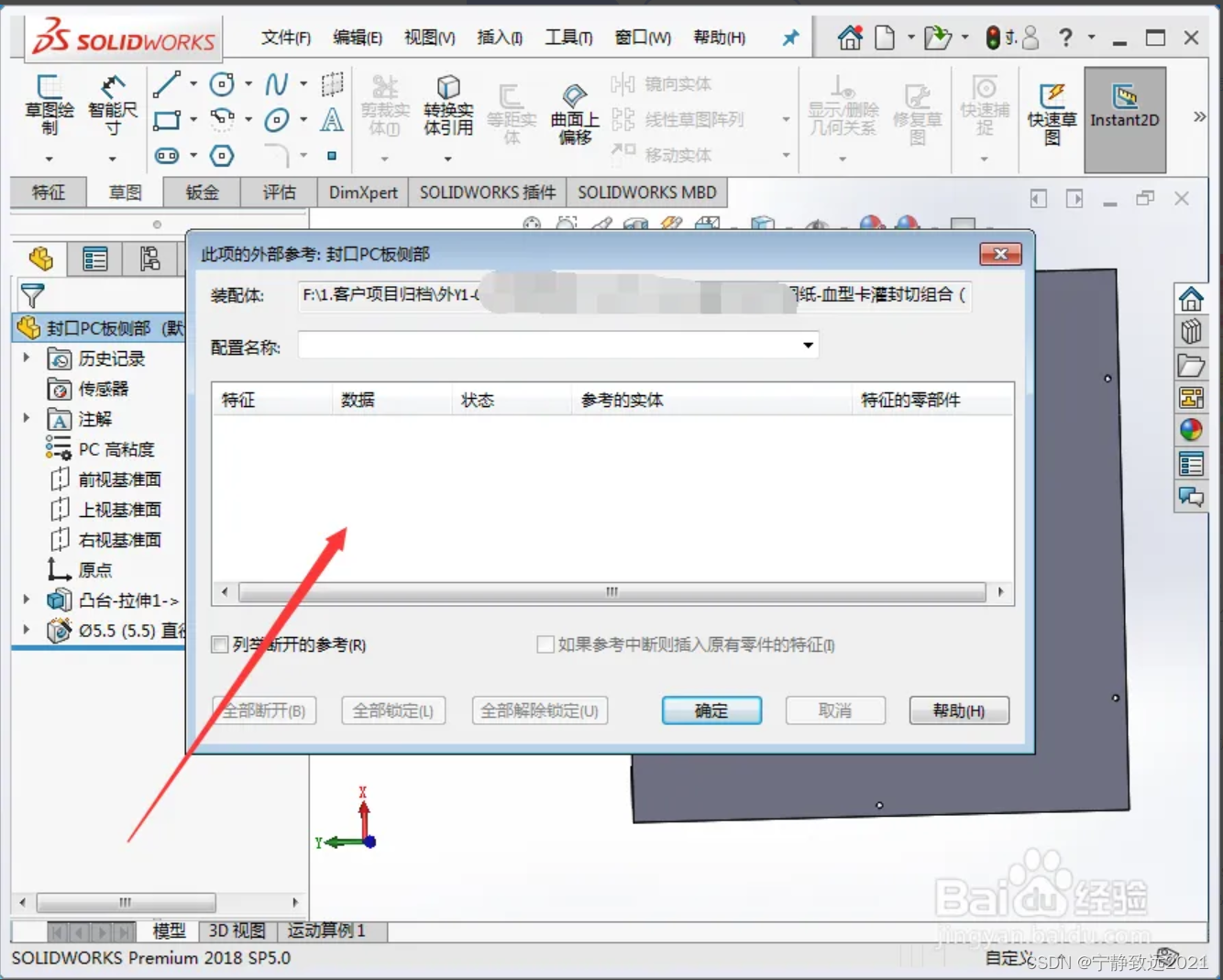The height and width of the screenshot is (980, 1223).
Task: Select the Spline sketch tool
Action: [x=277, y=84]
